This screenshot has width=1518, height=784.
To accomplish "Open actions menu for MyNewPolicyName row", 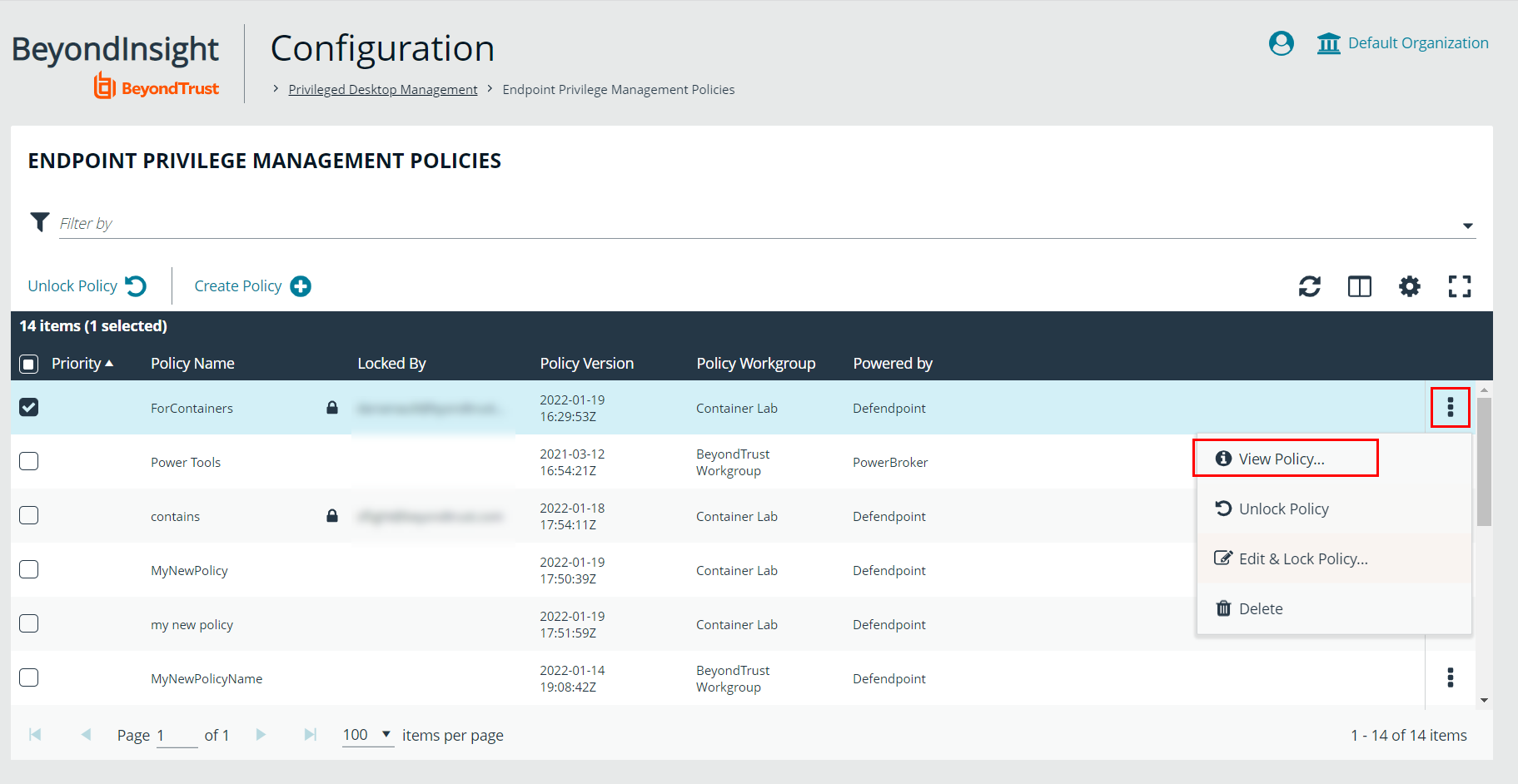I will tap(1450, 677).
